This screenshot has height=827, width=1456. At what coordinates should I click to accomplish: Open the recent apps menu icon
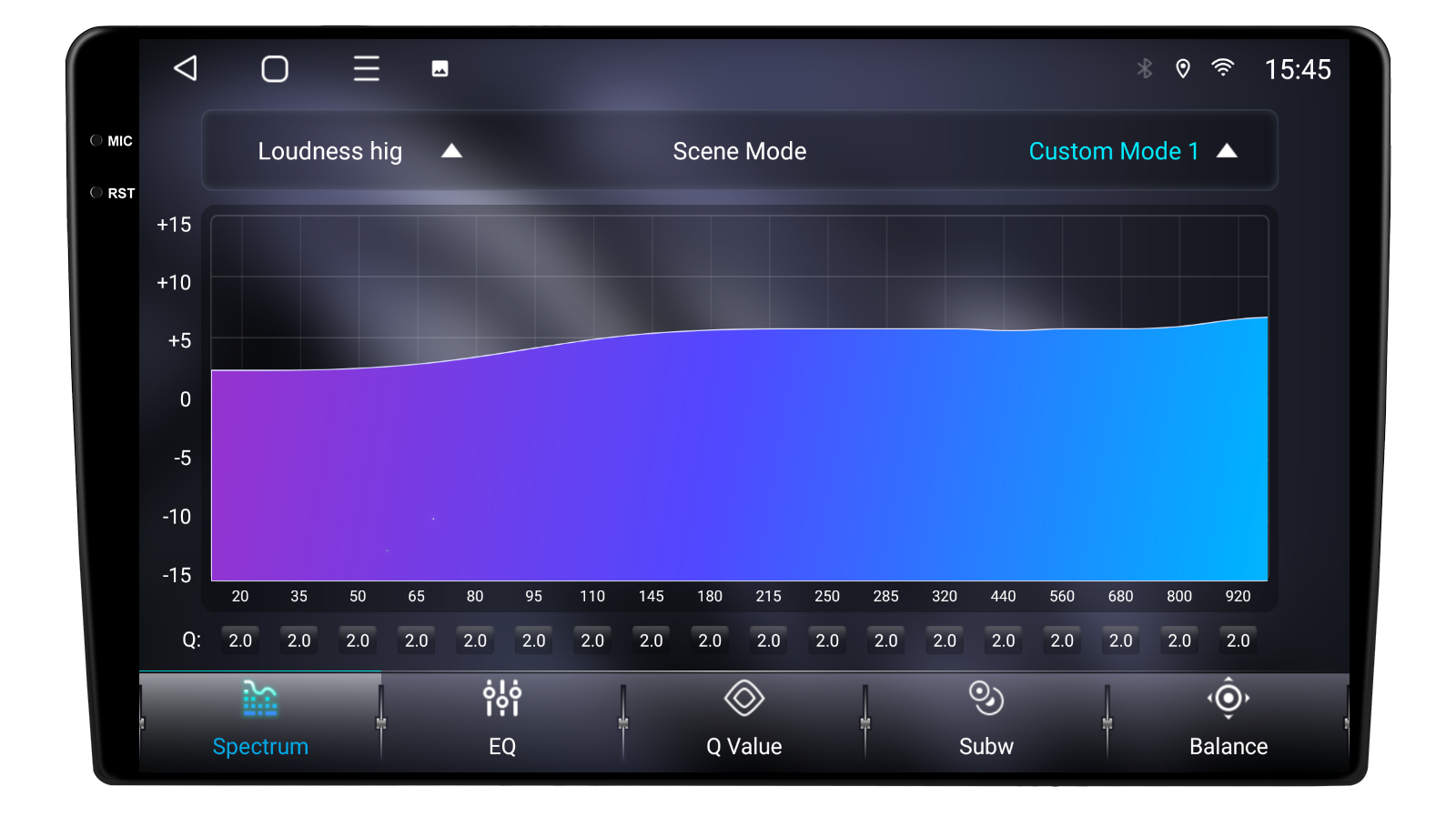[x=367, y=68]
